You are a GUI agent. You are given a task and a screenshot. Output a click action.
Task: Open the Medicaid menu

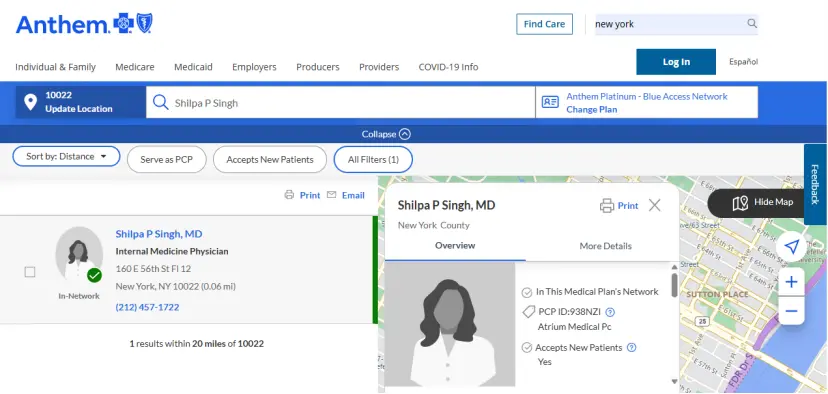(193, 67)
